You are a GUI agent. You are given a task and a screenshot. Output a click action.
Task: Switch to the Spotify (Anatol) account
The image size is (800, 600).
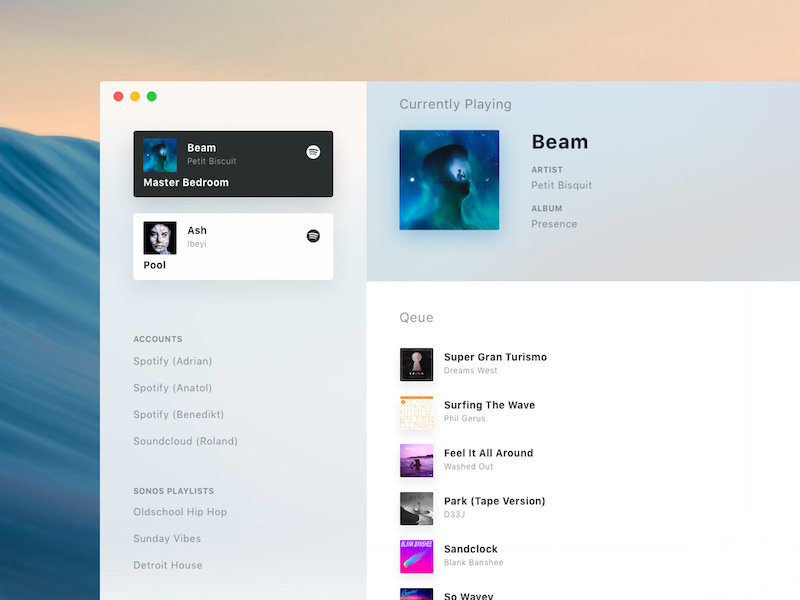coord(172,388)
